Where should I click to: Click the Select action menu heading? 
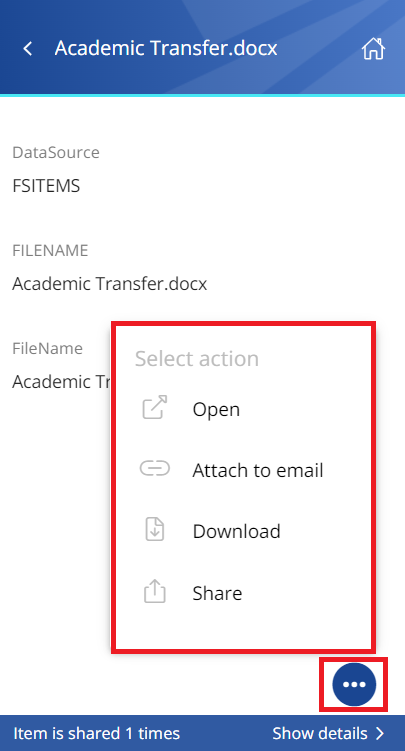coord(197,359)
